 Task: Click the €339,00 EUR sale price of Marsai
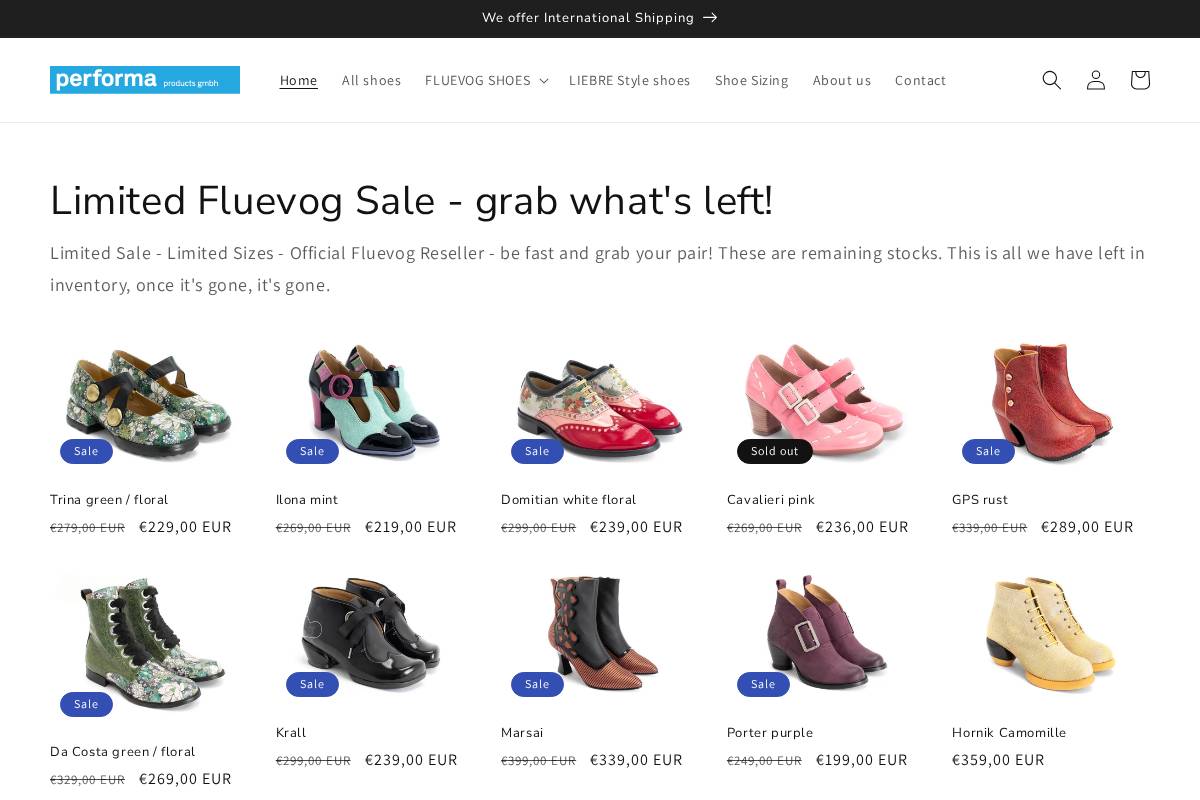click(x=636, y=760)
